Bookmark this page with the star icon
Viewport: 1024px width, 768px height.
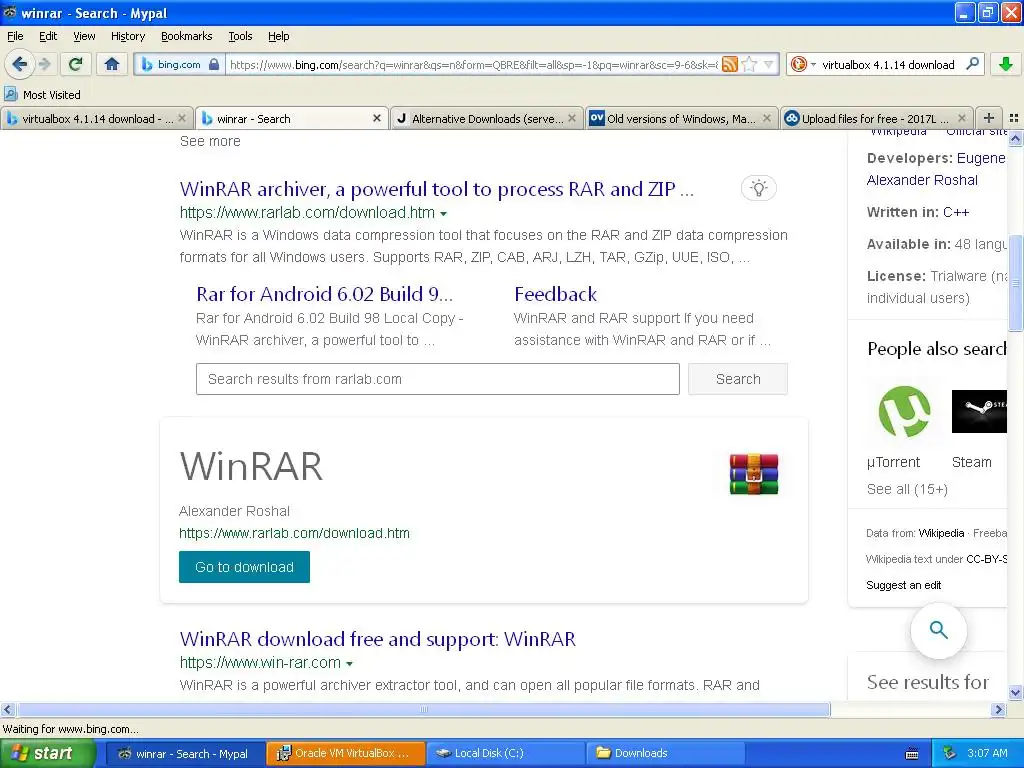pyautogui.click(x=750, y=64)
